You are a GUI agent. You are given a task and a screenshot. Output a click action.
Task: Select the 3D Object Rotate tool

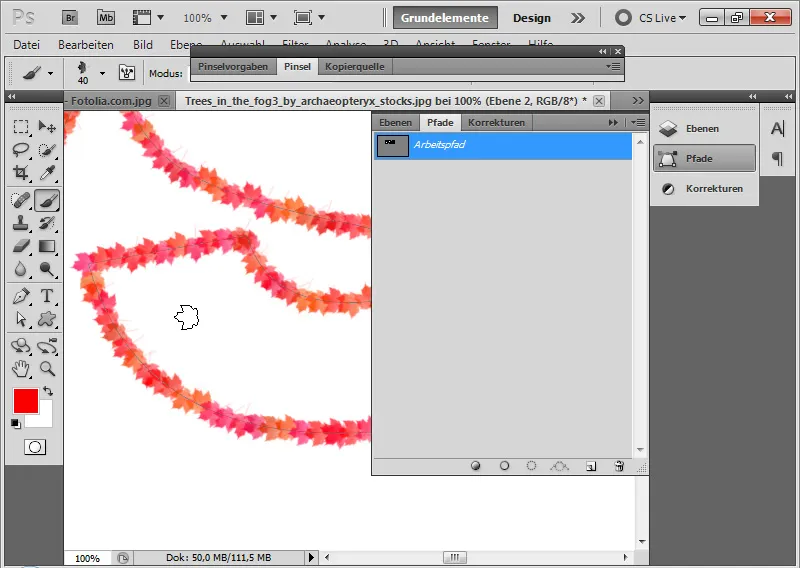coord(21,346)
